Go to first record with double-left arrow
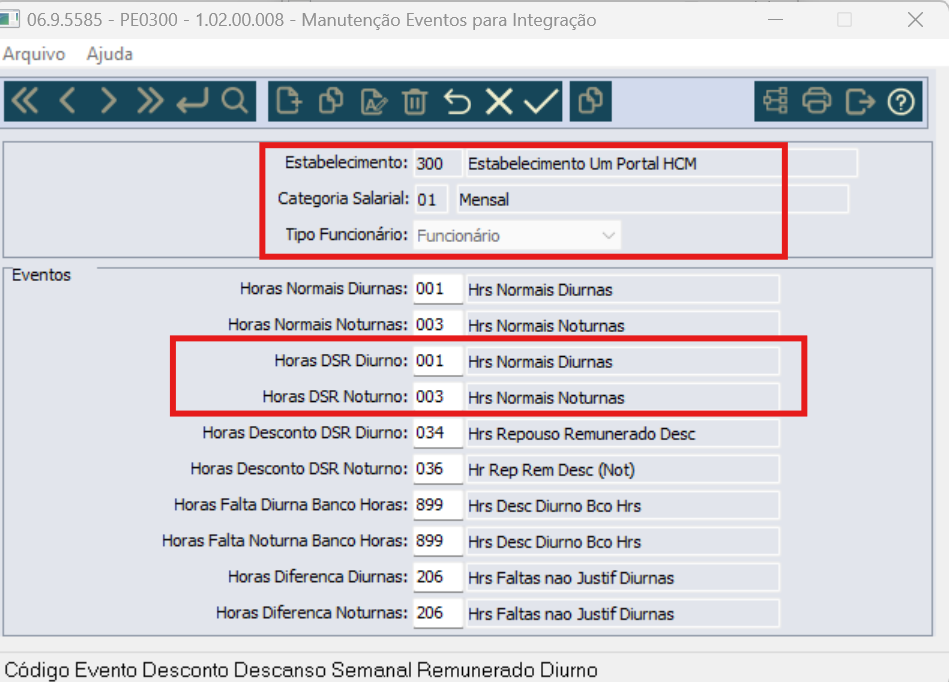This screenshot has width=949, height=682. (25, 101)
